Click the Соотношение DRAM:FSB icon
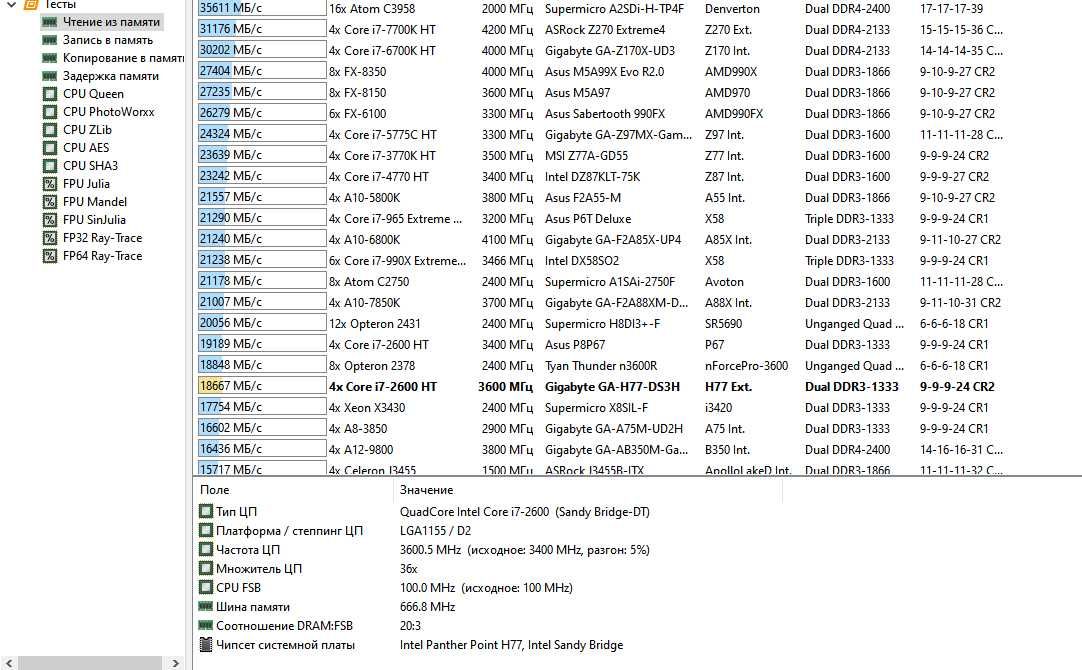Viewport: 1082px width, 670px height. pos(206,625)
